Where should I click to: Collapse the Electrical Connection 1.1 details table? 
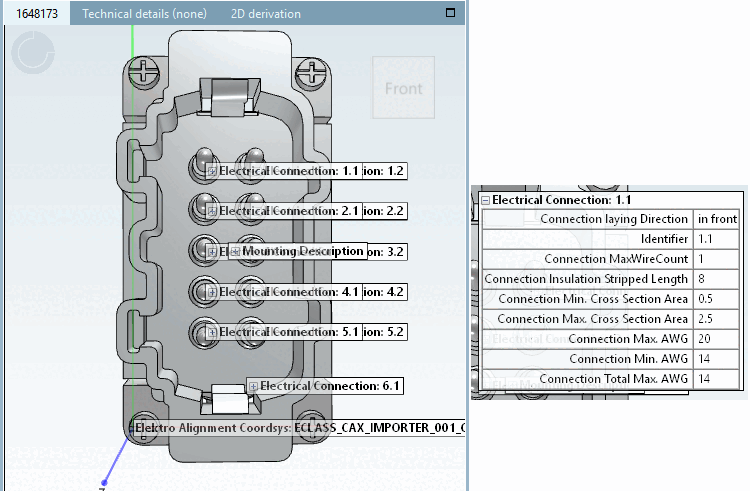coord(485,200)
